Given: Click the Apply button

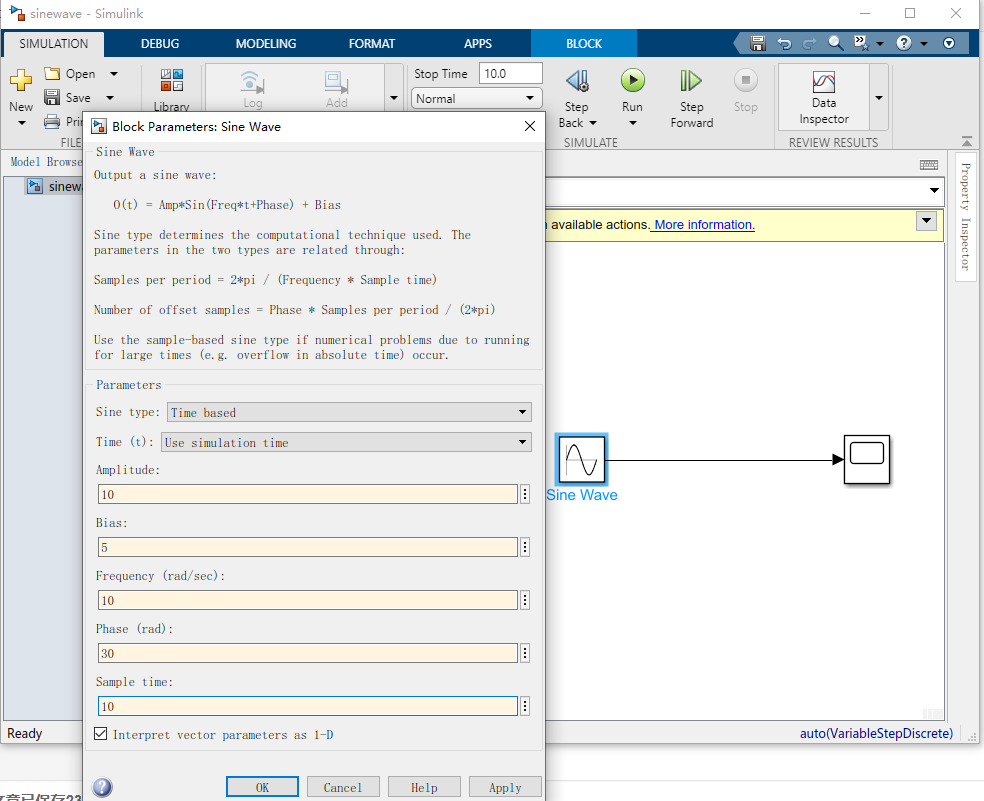Looking at the screenshot, I should tap(505, 787).
